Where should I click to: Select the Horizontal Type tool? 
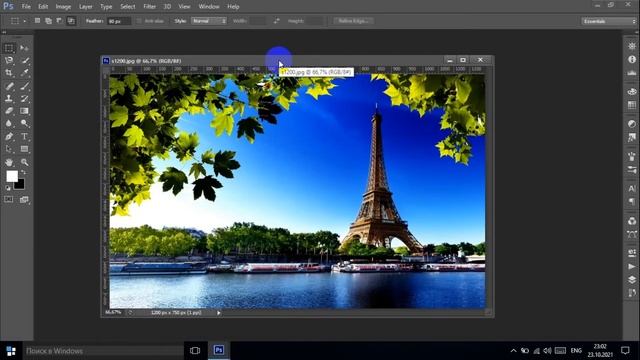(24, 136)
